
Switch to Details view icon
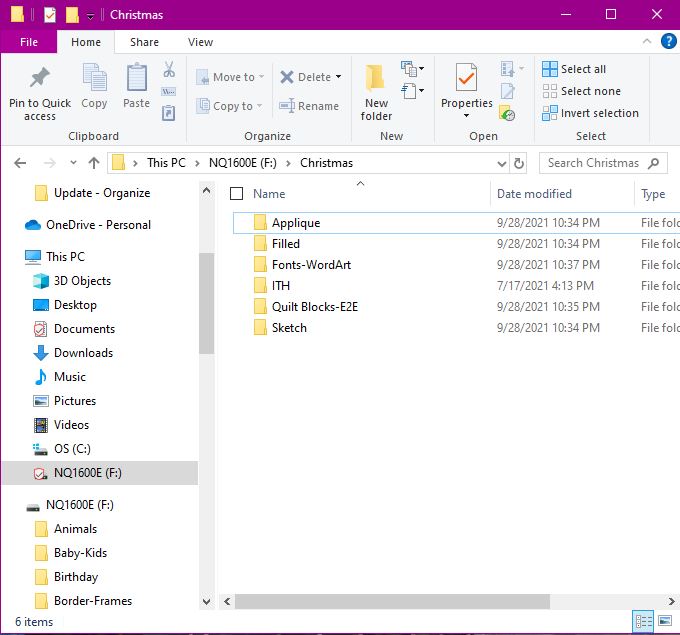click(643, 622)
